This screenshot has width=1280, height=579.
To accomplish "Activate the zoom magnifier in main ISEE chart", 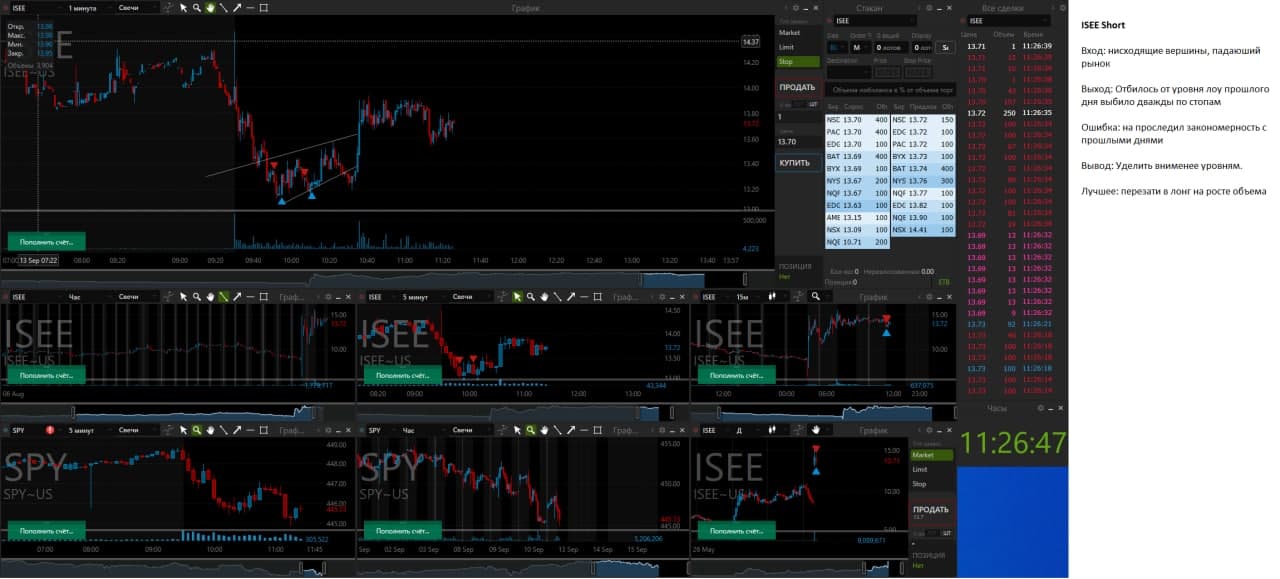I will pos(196,7).
